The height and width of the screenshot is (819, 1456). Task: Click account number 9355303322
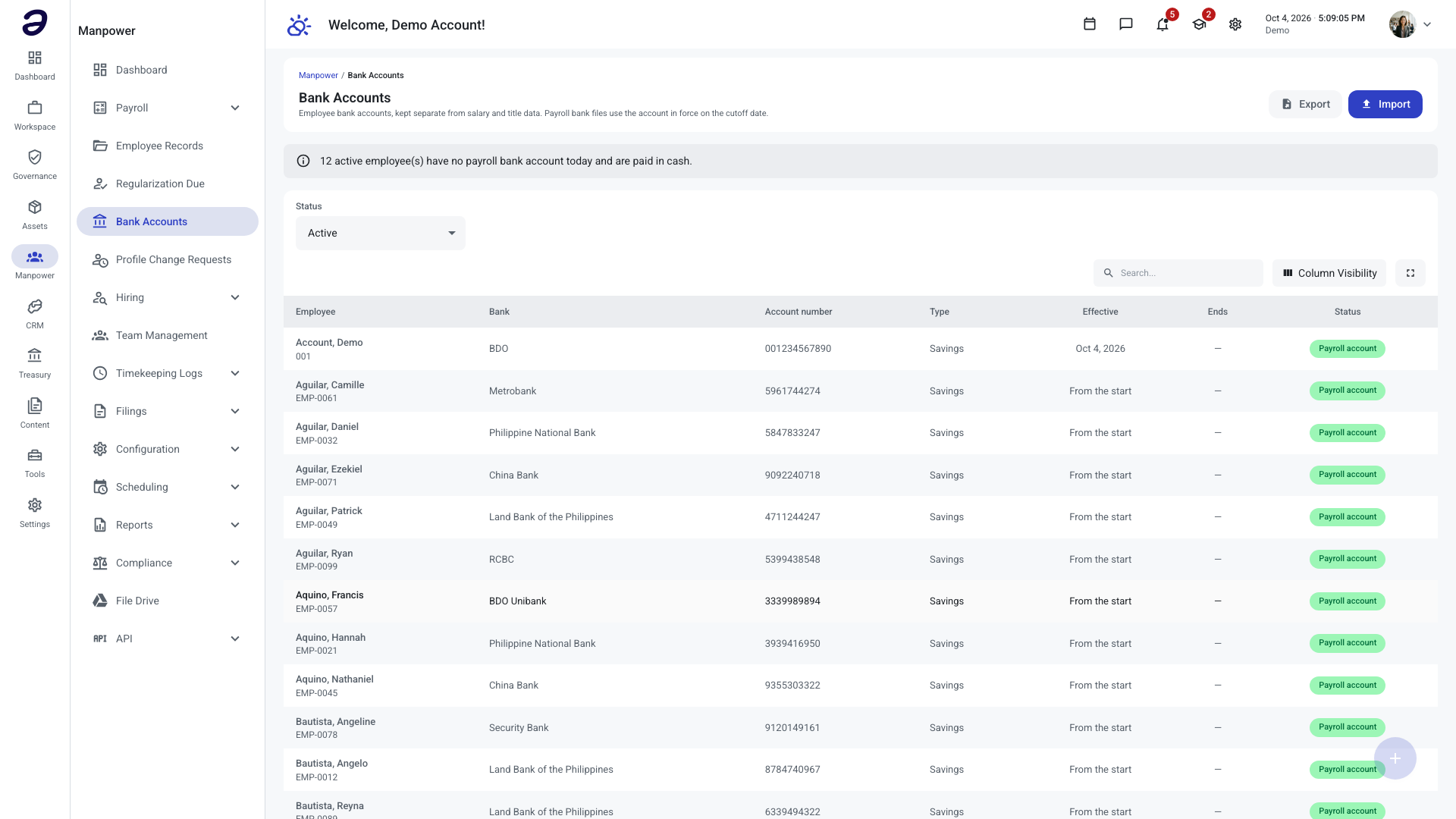(792, 686)
